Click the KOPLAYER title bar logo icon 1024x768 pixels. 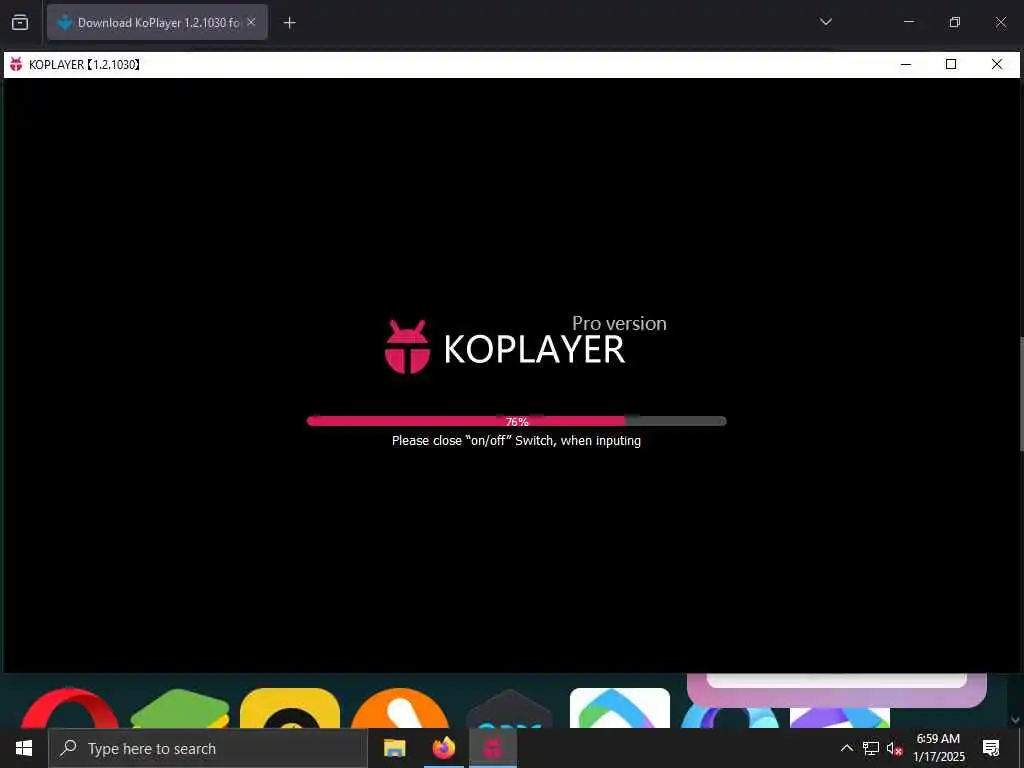pos(16,64)
